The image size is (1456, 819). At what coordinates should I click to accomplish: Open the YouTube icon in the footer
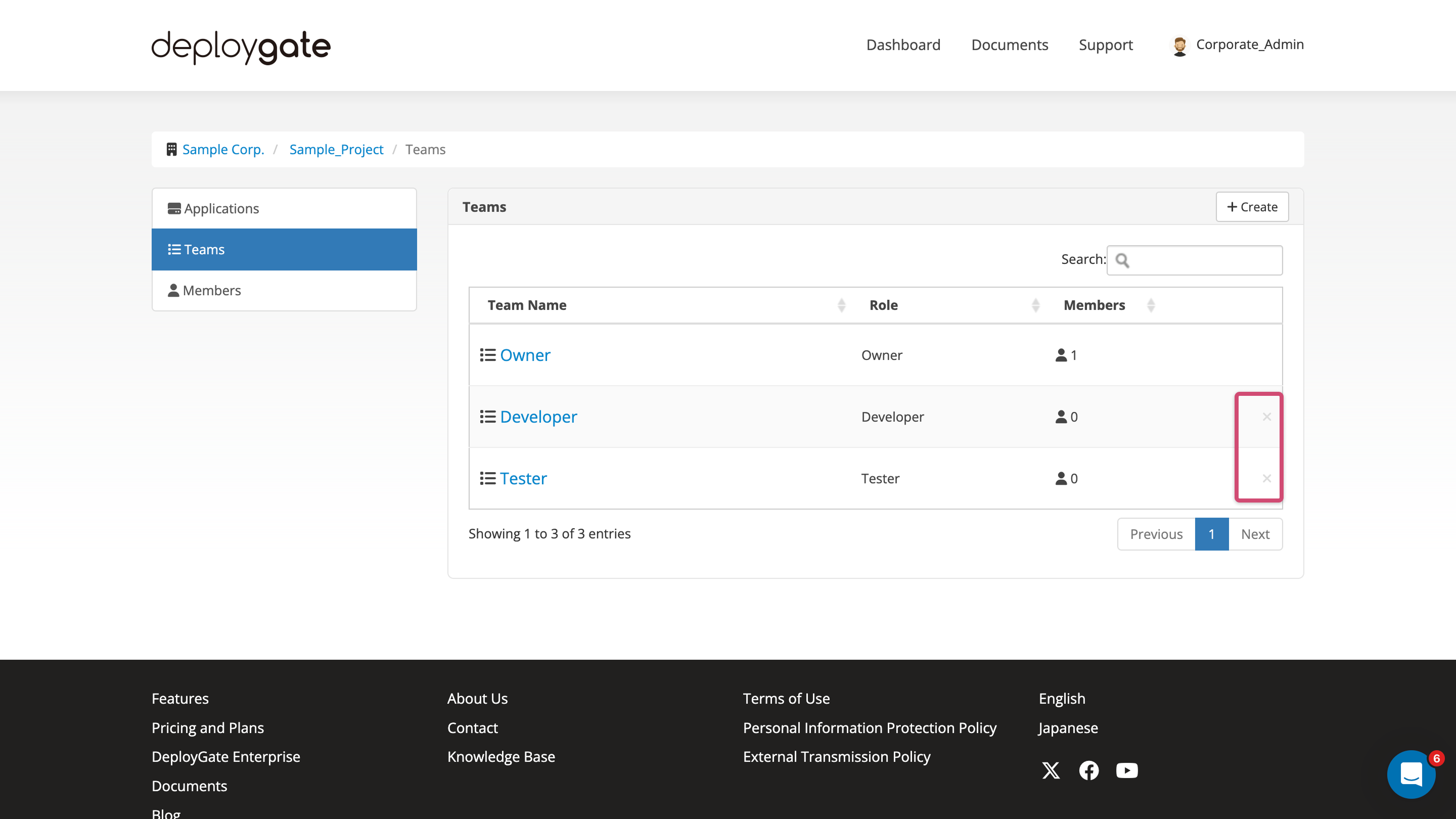[x=1126, y=770]
